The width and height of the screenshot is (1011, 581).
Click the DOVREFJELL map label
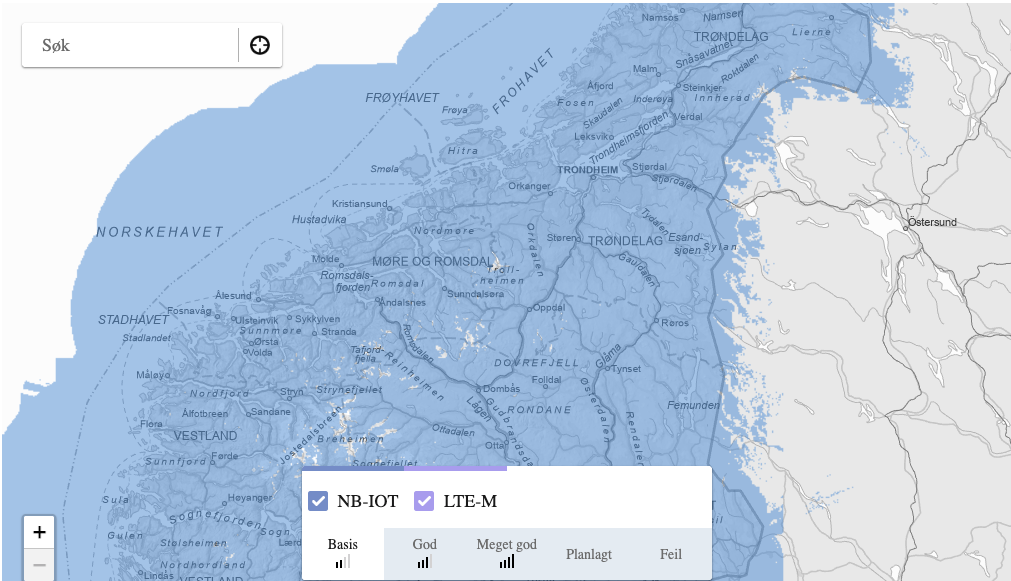click(x=536, y=363)
